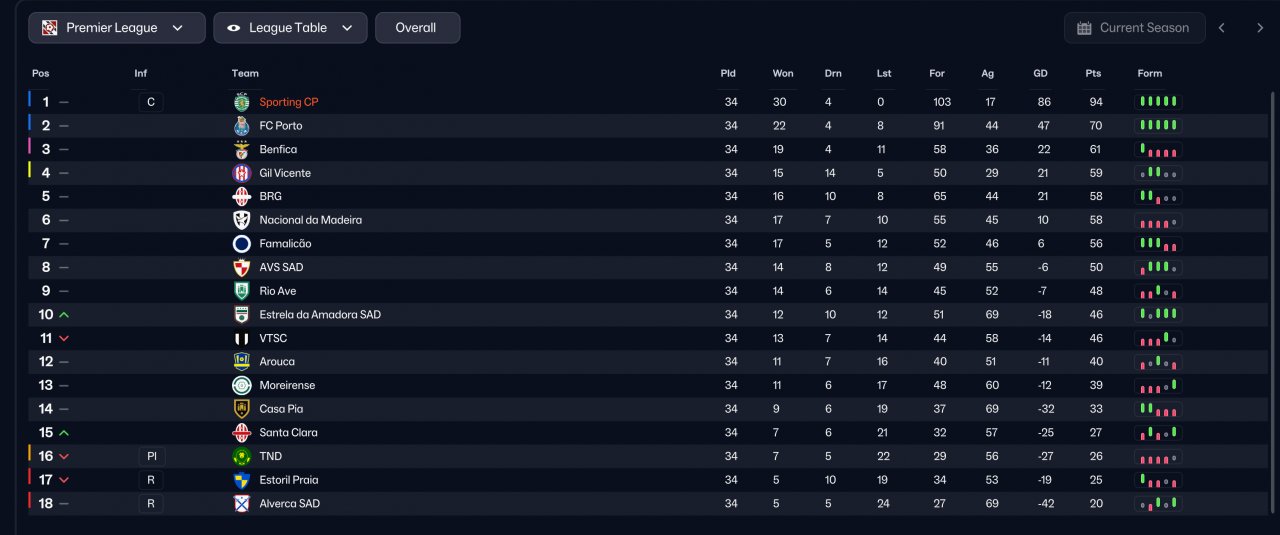Go to next season with right chevron

click(1259, 28)
